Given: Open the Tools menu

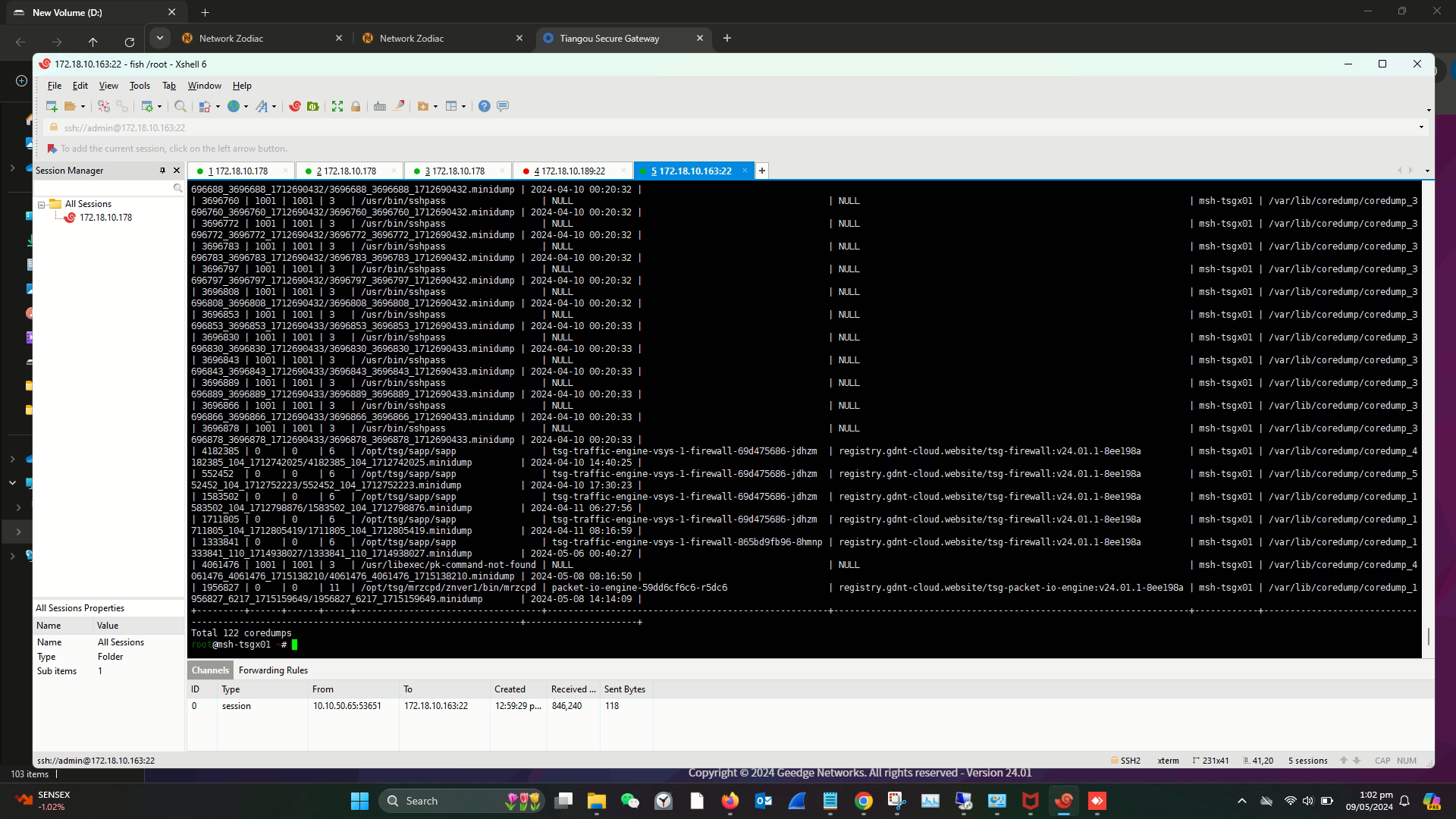Looking at the screenshot, I should click(140, 86).
